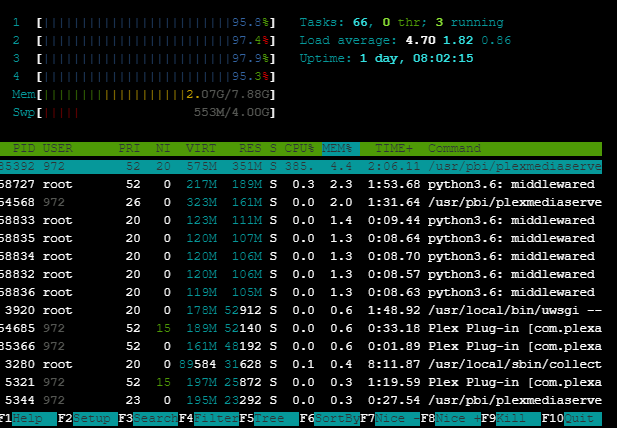Click the highlighted MEM% column header

341,149
